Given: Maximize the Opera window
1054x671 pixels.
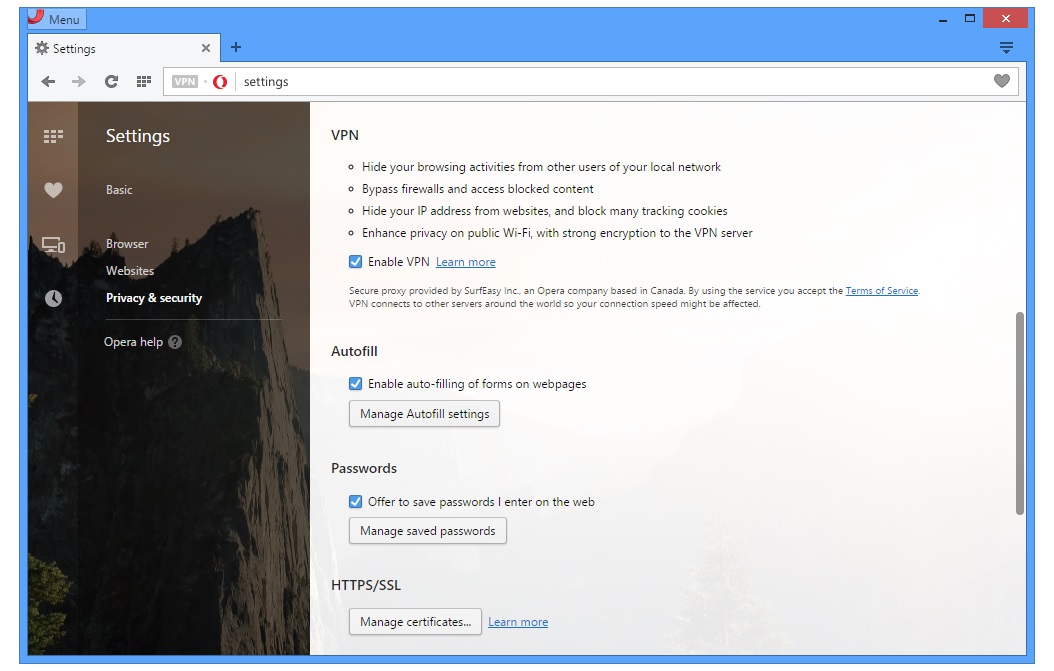Looking at the screenshot, I should (x=969, y=19).
